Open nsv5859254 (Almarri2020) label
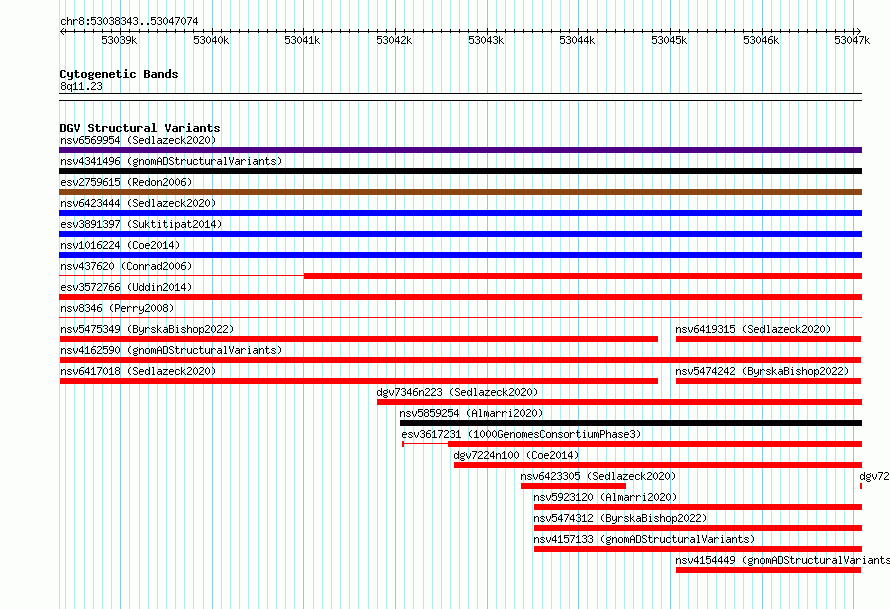Image resolution: width=890 pixels, height=609 pixels. click(x=471, y=413)
